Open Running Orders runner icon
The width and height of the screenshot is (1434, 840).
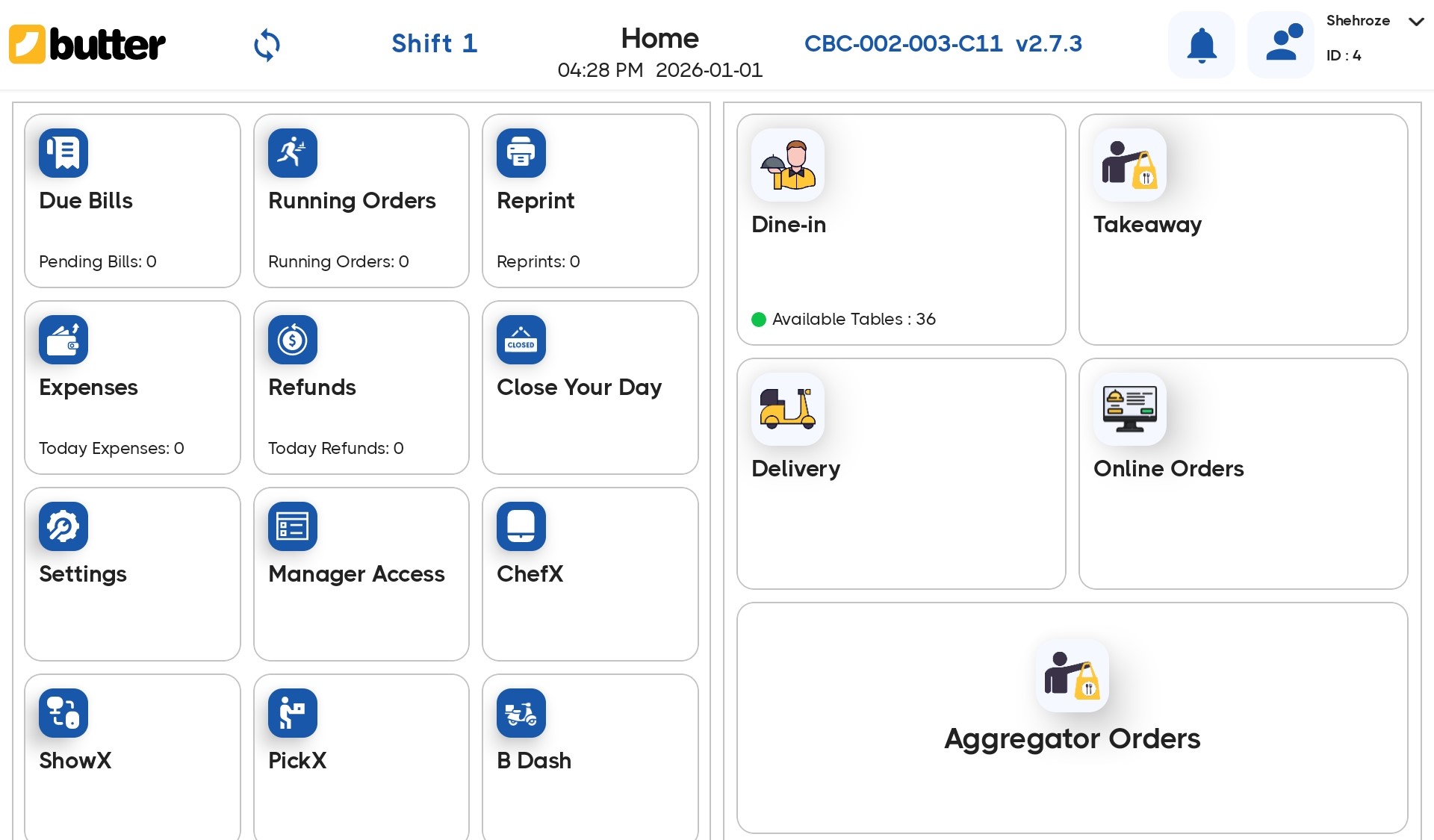tap(292, 153)
